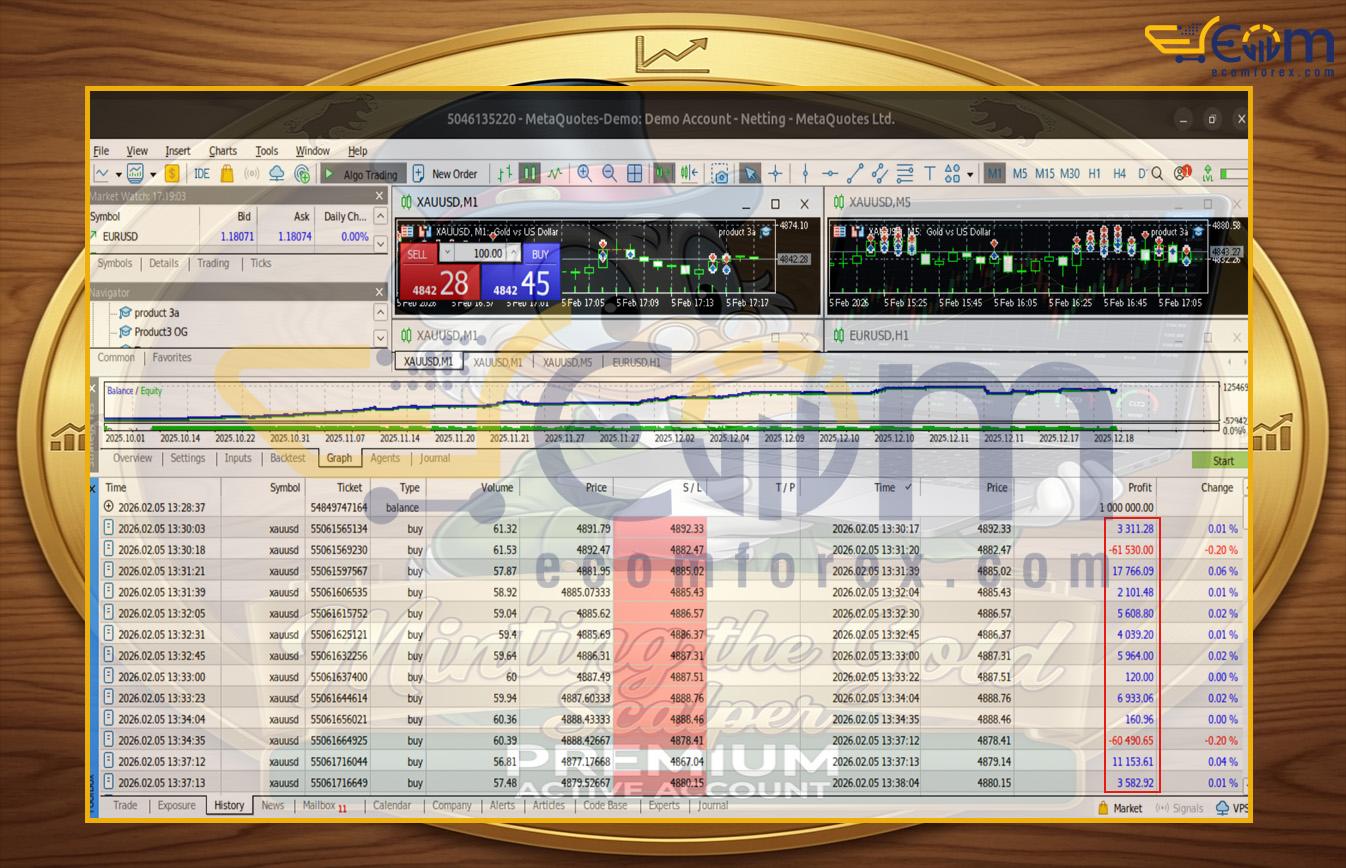Select the text label T tool

(929, 173)
